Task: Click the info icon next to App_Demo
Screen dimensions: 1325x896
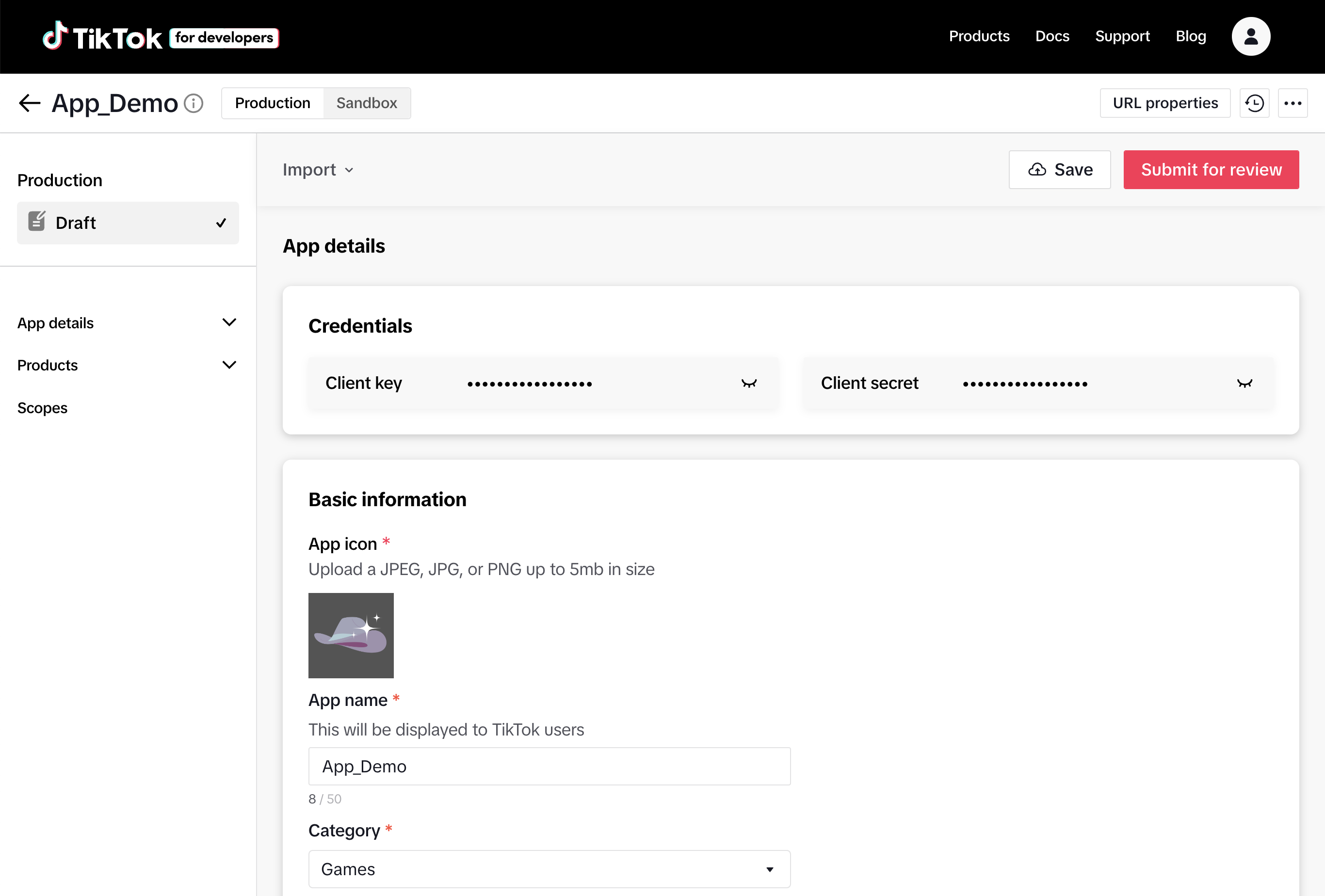Action: 194,103
